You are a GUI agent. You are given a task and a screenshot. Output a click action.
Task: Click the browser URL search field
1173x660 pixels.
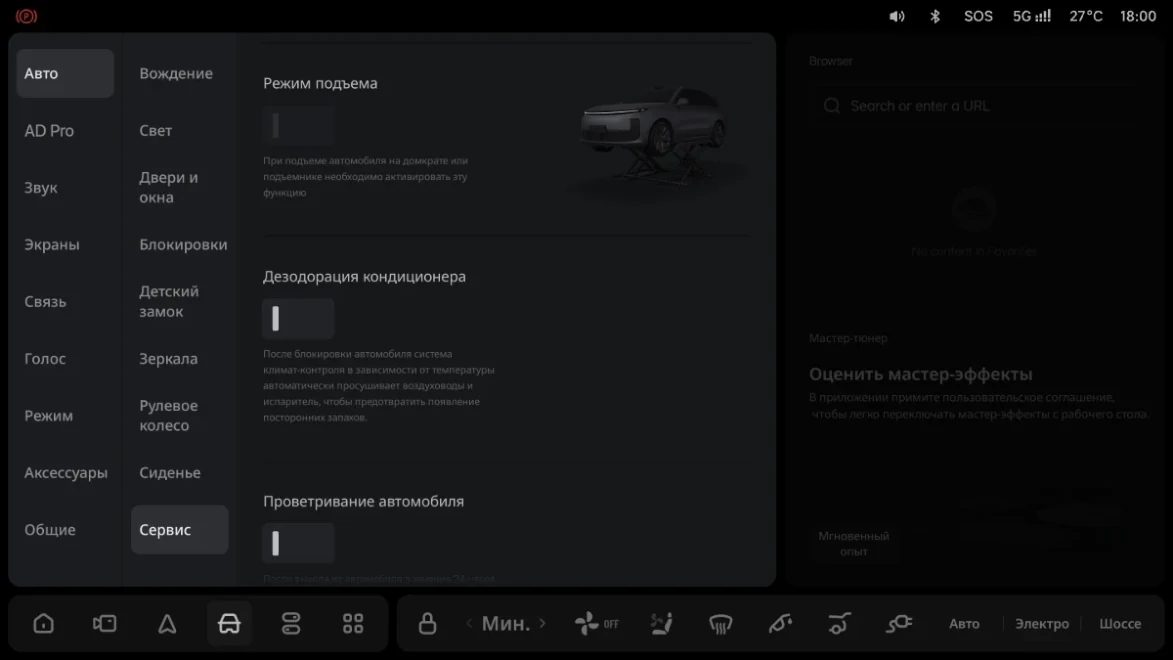click(x=974, y=106)
